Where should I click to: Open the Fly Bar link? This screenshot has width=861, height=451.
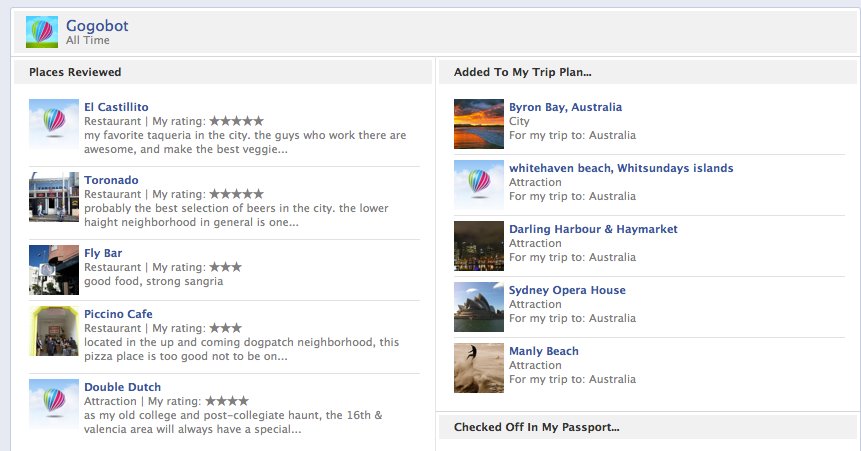tap(103, 253)
